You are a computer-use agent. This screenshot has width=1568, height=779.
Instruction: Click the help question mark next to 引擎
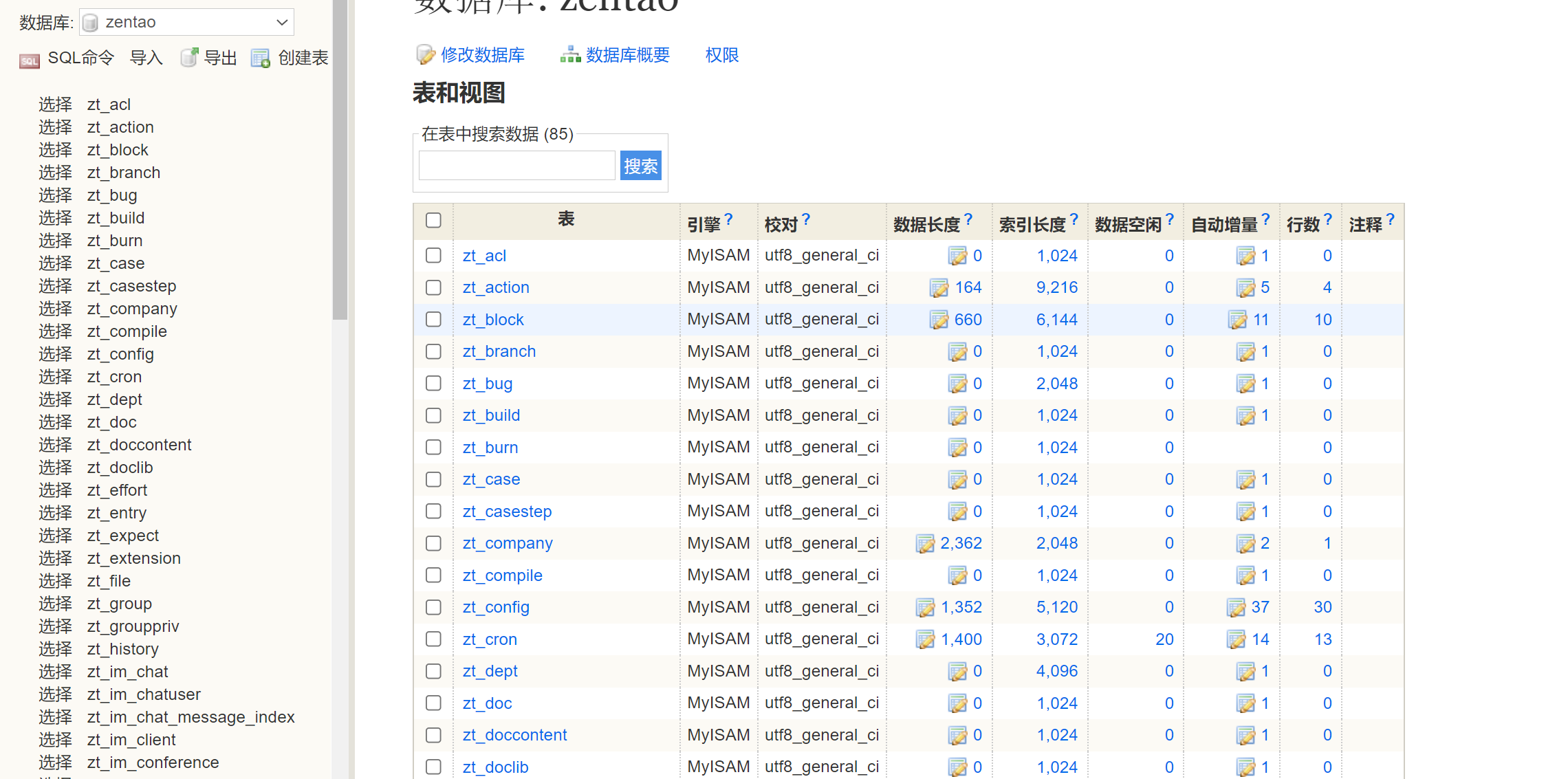(728, 220)
